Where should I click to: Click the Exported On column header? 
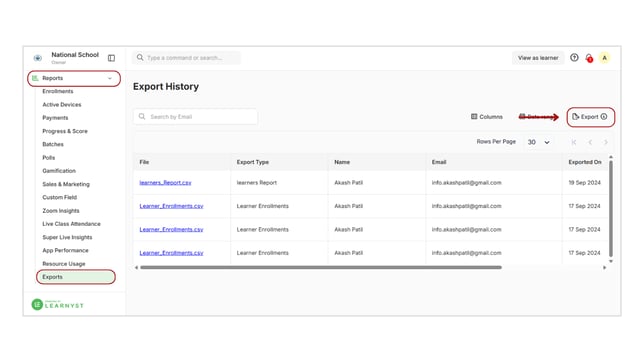(x=585, y=162)
